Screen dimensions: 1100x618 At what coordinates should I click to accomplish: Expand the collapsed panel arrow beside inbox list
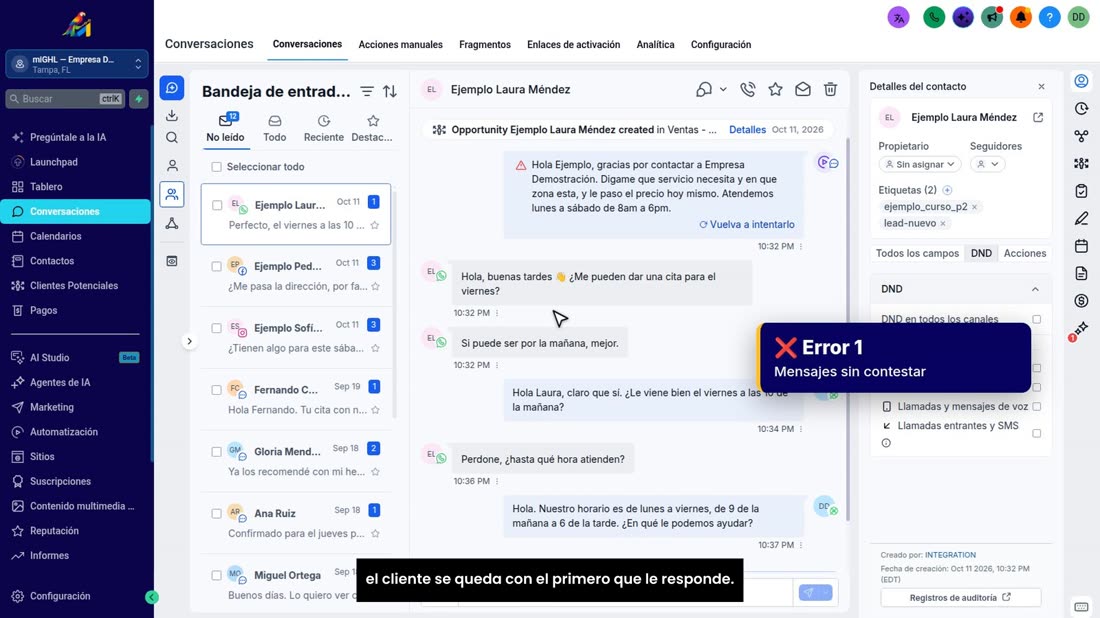coord(189,342)
